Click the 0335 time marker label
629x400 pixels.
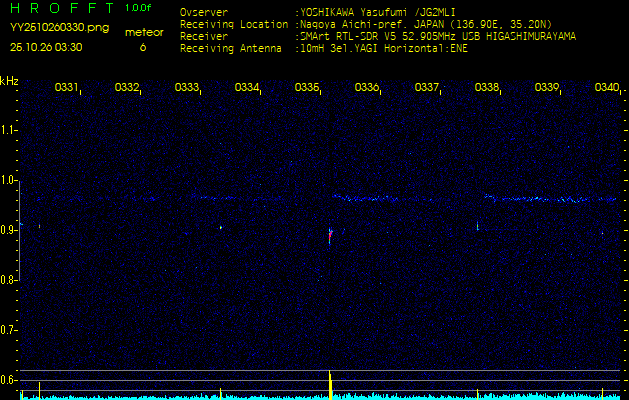coord(306,87)
